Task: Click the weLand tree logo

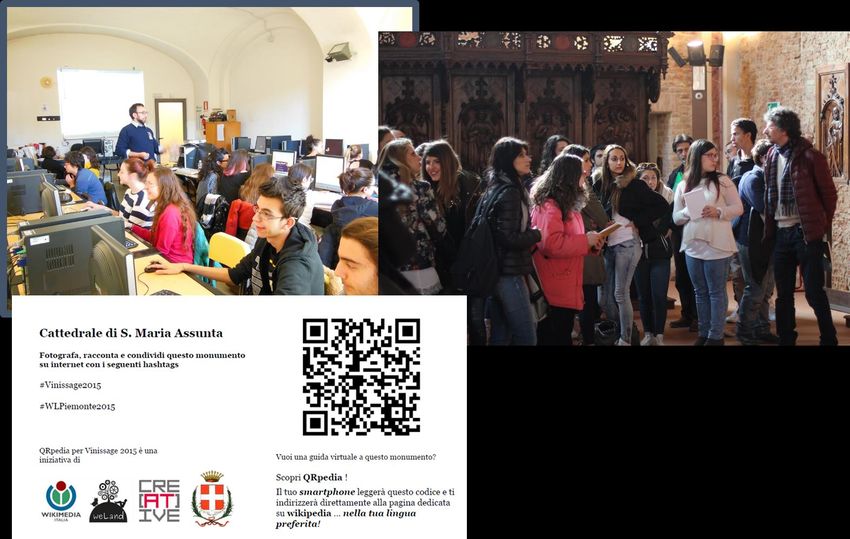Action: (108, 501)
